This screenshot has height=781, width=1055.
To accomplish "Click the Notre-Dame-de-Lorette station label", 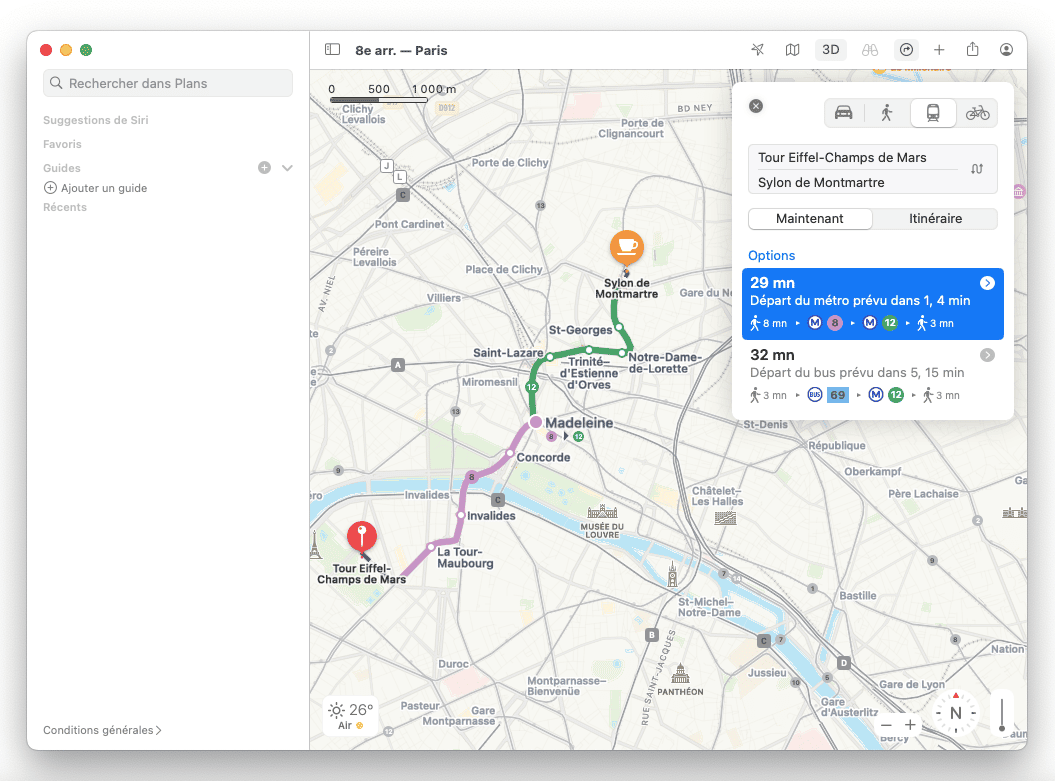I will 664,363.
